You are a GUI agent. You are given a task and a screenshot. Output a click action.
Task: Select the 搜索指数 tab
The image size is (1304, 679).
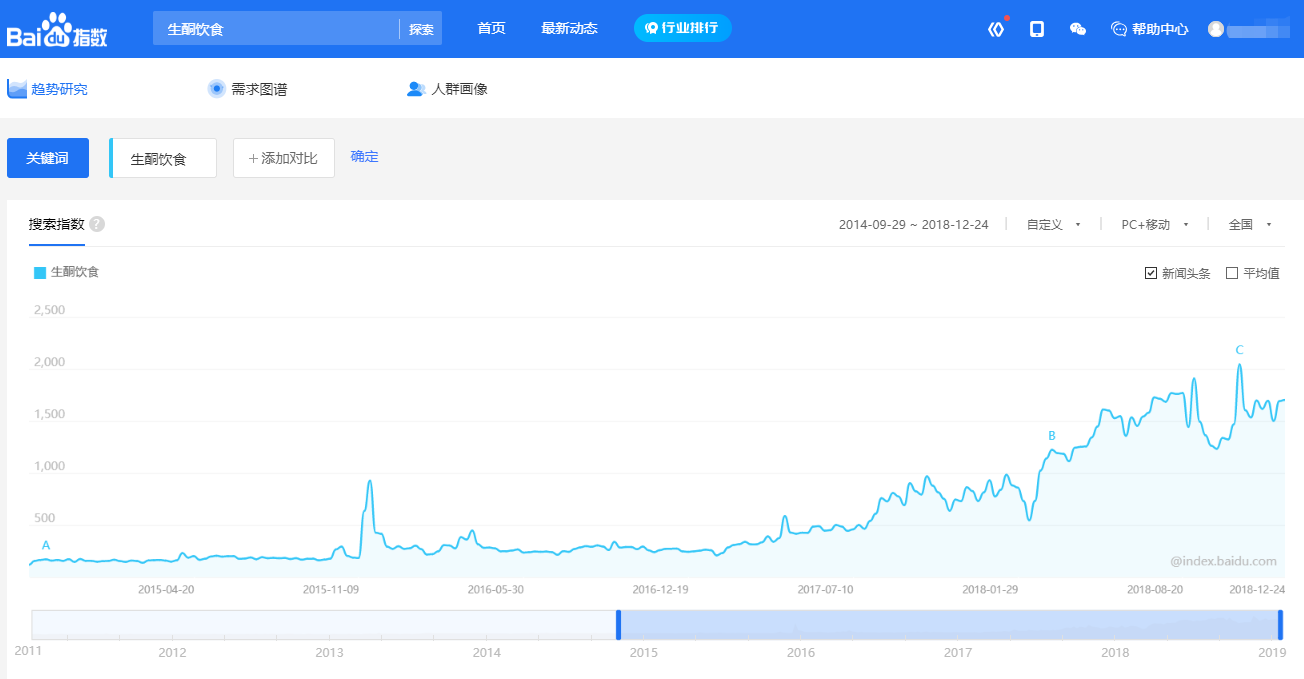pyautogui.click(x=57, y=224)
